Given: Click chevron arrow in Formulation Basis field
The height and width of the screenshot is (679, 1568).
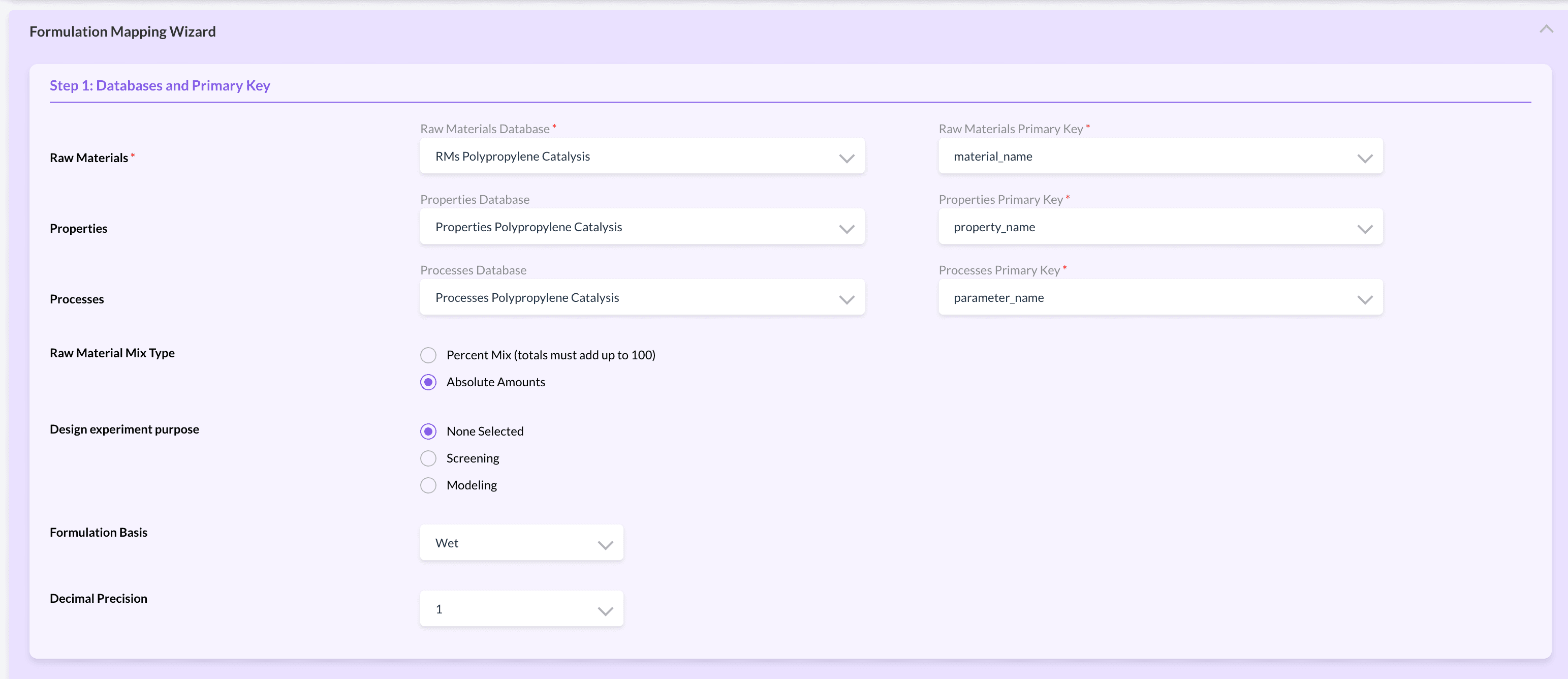Looking at the screenshot, I should 605,544.
